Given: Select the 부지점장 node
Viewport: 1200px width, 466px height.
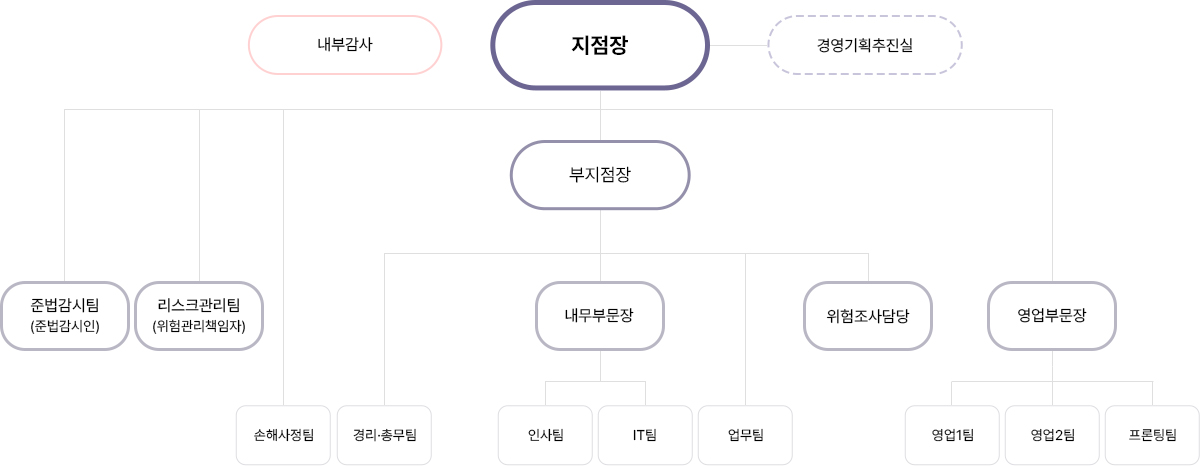Looking at the screenshot, I should pyautogui.click(x=600, y=174).
